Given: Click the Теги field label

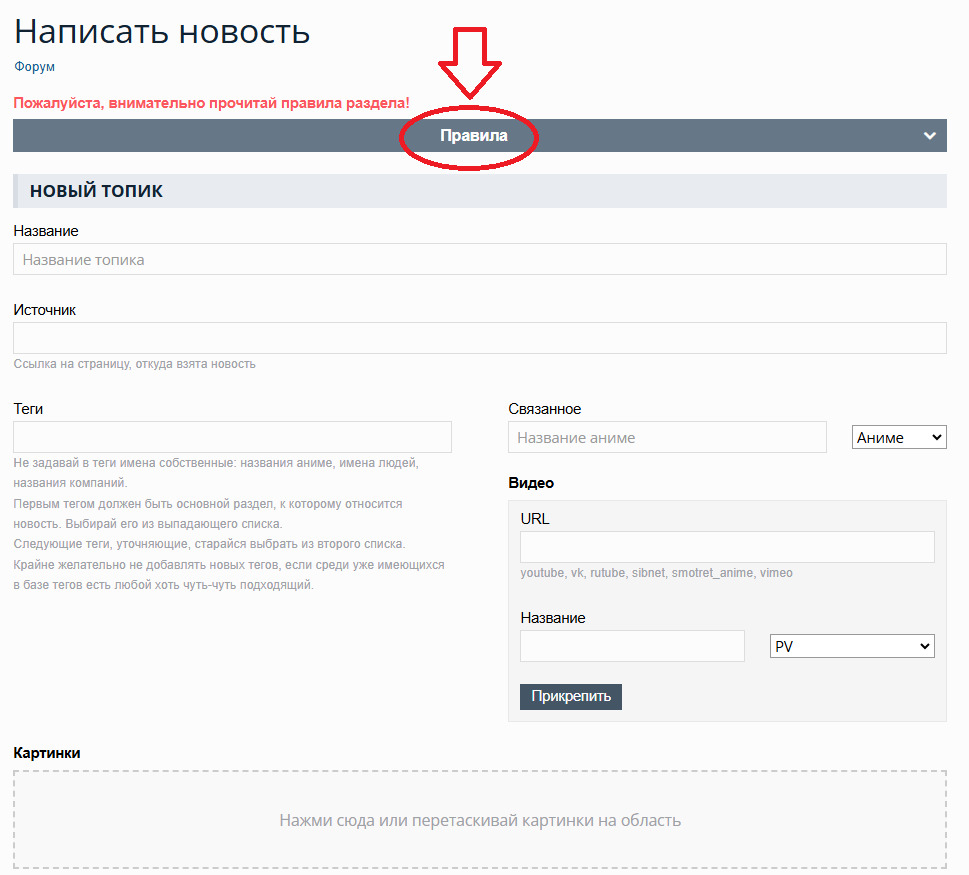Looking at the screenshot, I should point(28,409).
